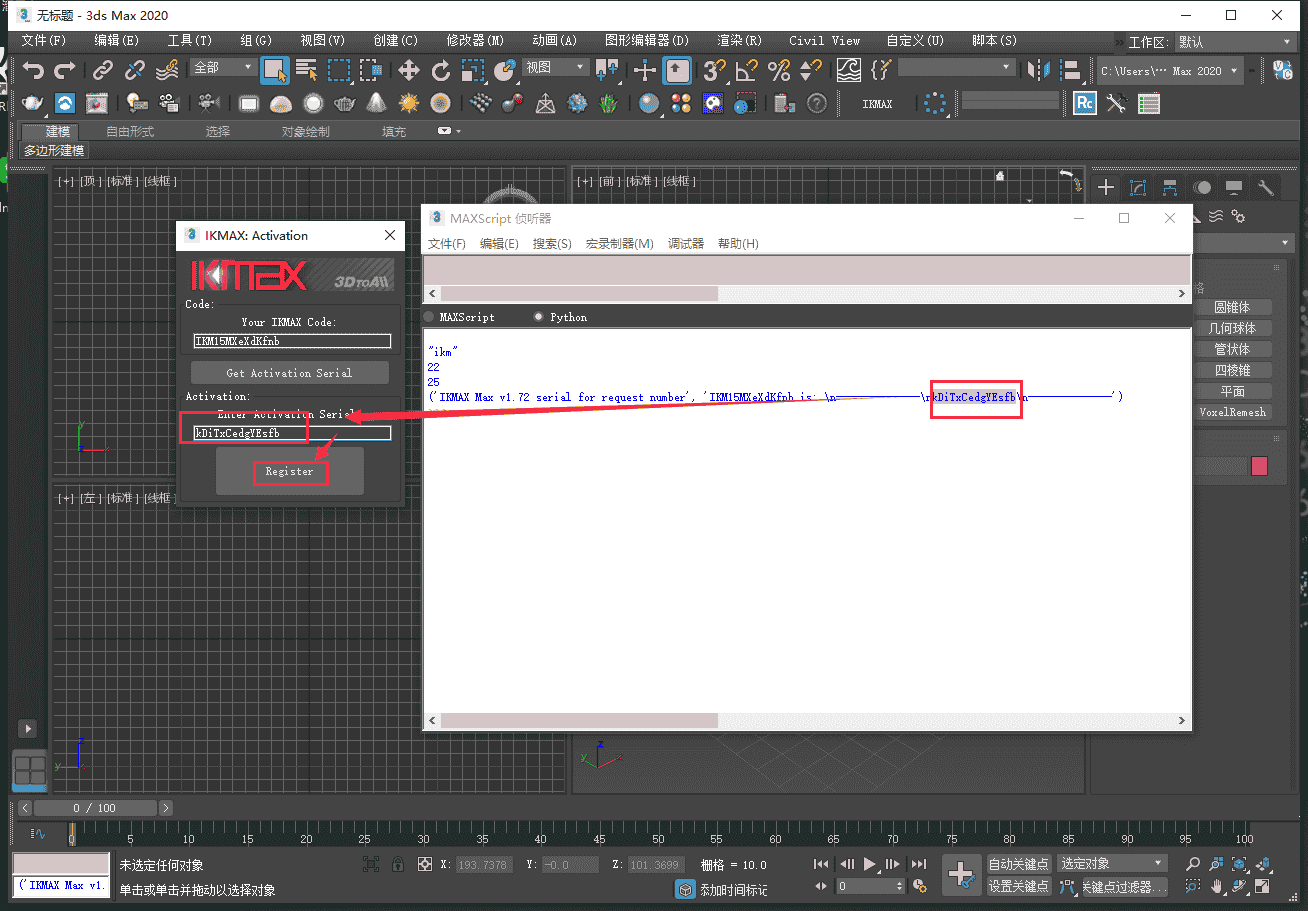Open 宏录制器(M) menu in MAXScript listener
Image resolution: width=1308 pixels, height=911 pixels.
click(x=620, y=244)
